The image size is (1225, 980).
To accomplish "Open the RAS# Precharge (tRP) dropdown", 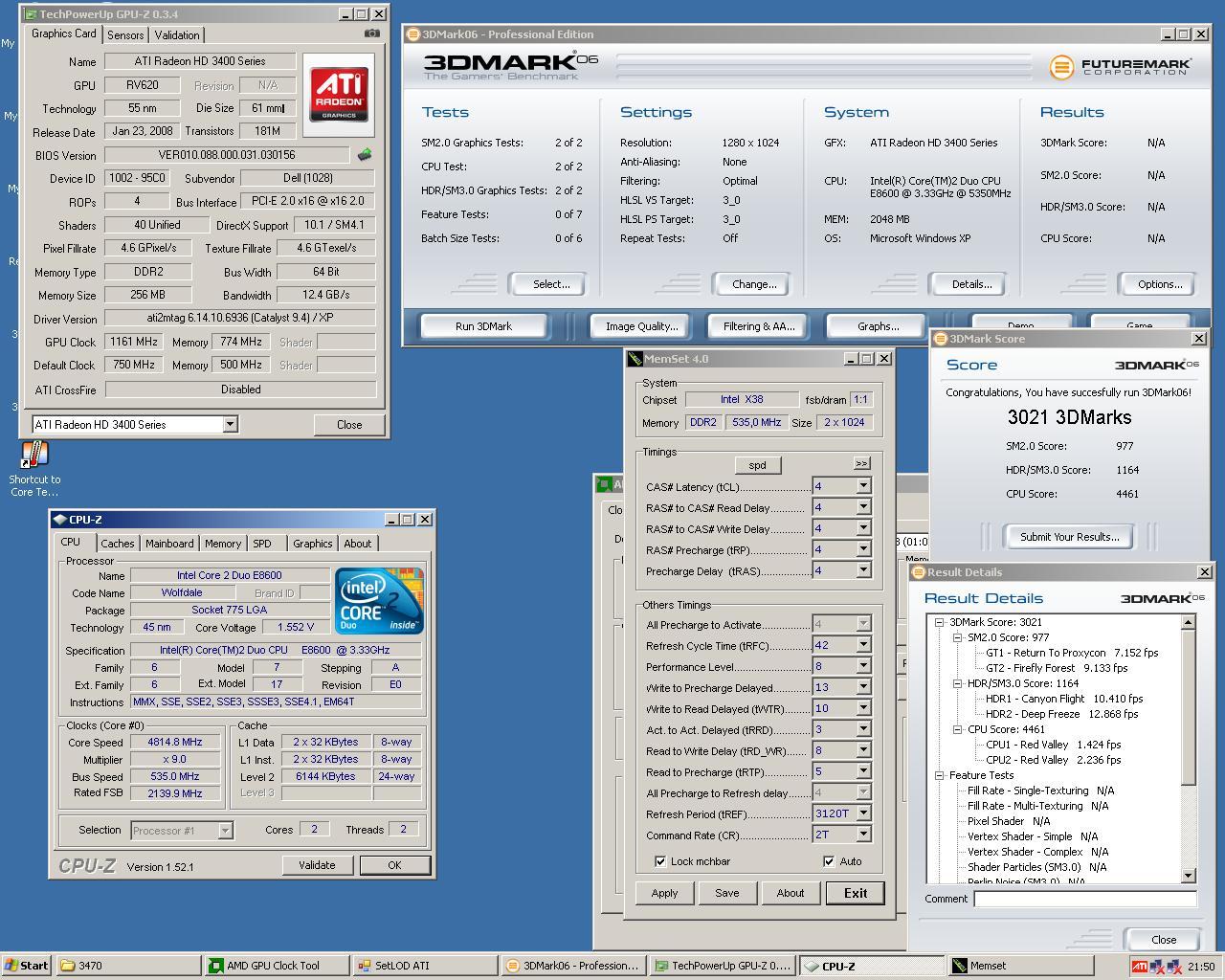I will 863,549.
